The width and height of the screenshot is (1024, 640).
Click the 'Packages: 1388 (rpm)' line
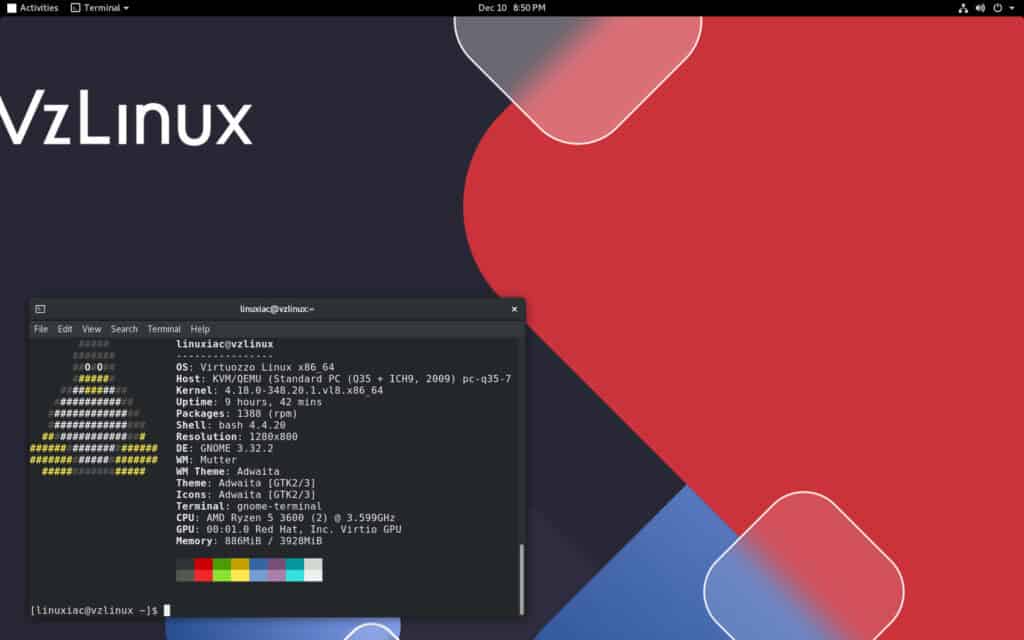click(236, 414)
